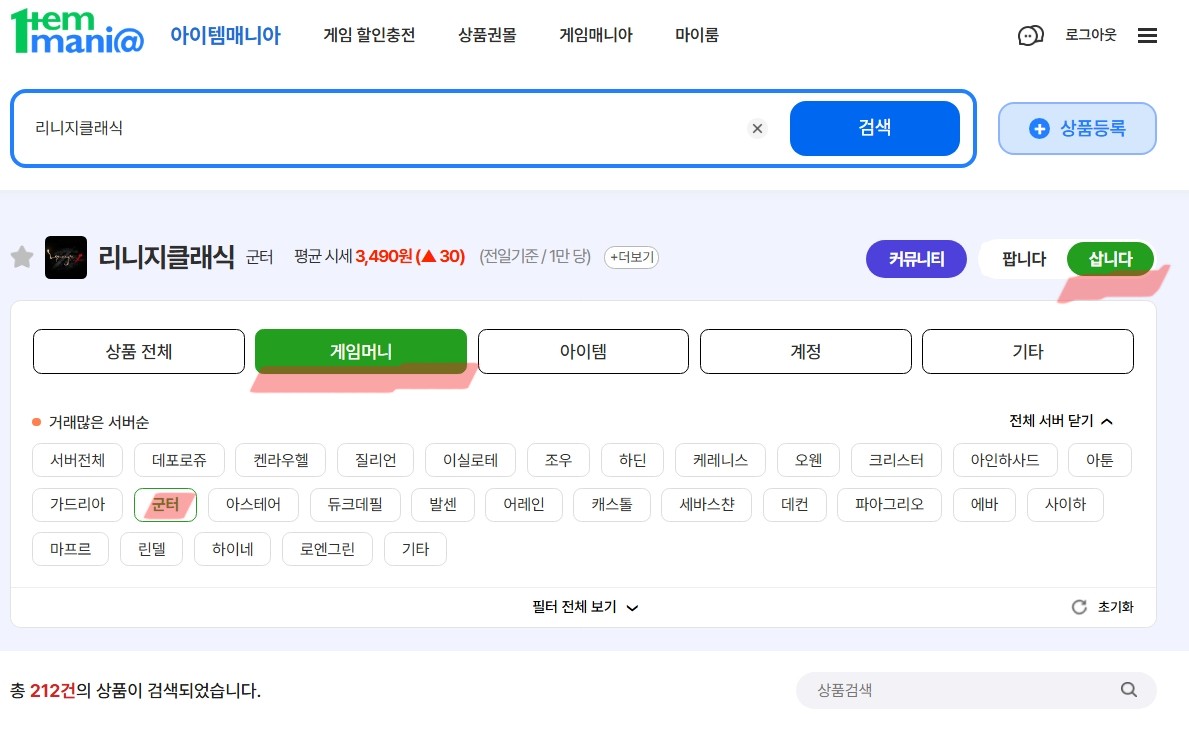1189x735 pixels.
Task: Select the 린델 server
Action: [152, 549]
